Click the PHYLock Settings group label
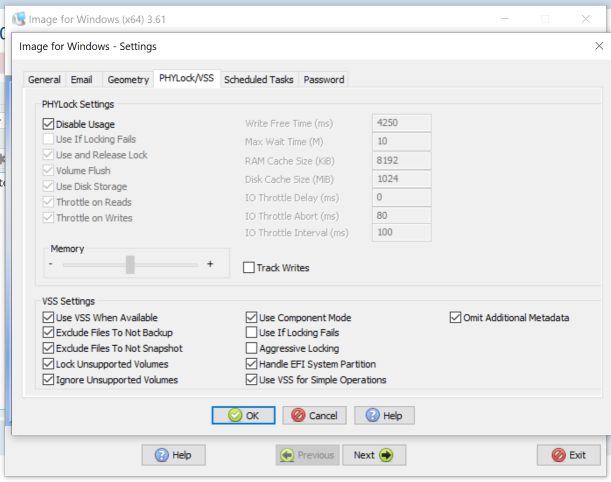611x482 pixels. click(x=78, y=104)
